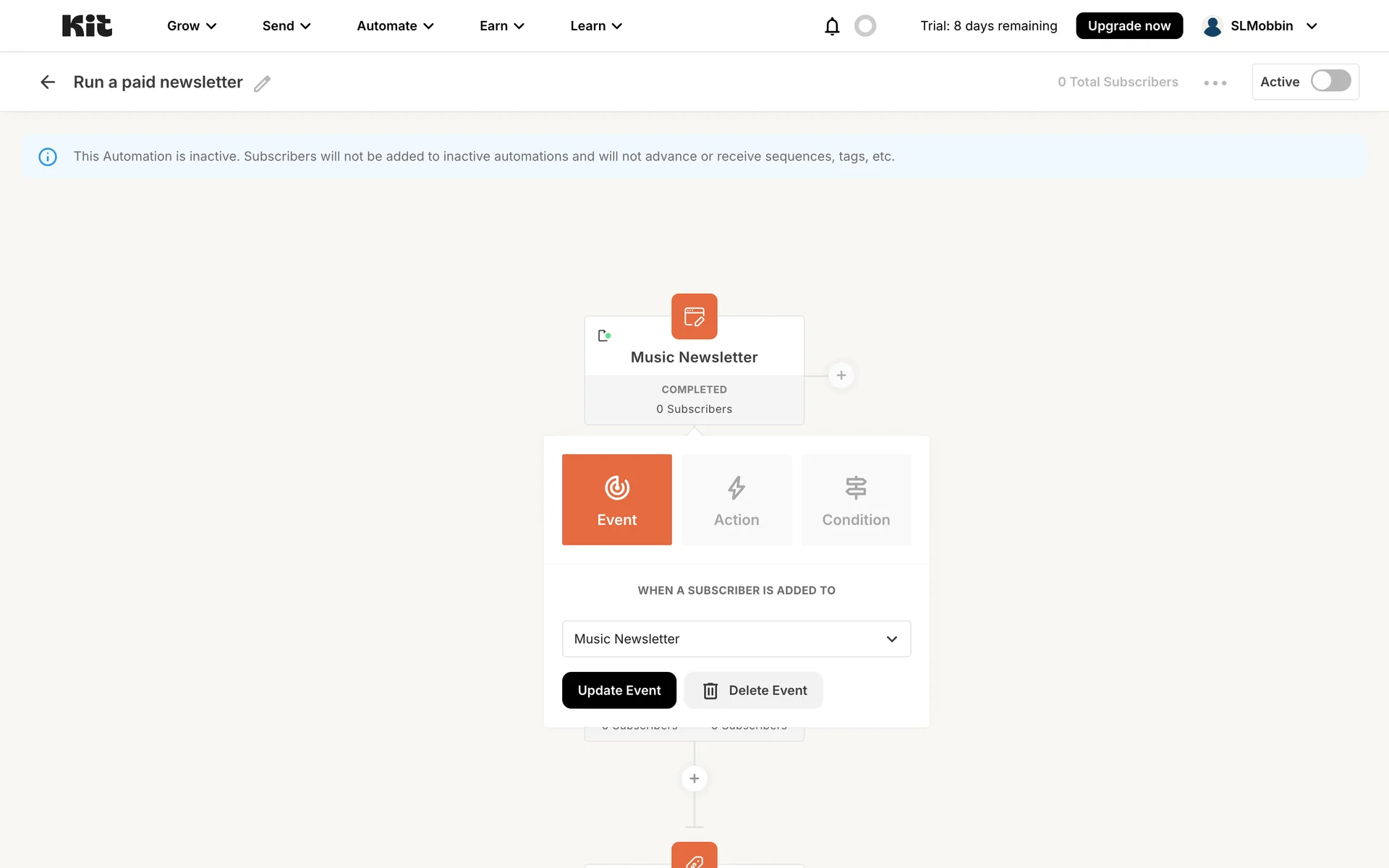The width and height of the screenshot is (1389, 868).
Task: Add a step with the bottom plus icon
Action: 694,778
